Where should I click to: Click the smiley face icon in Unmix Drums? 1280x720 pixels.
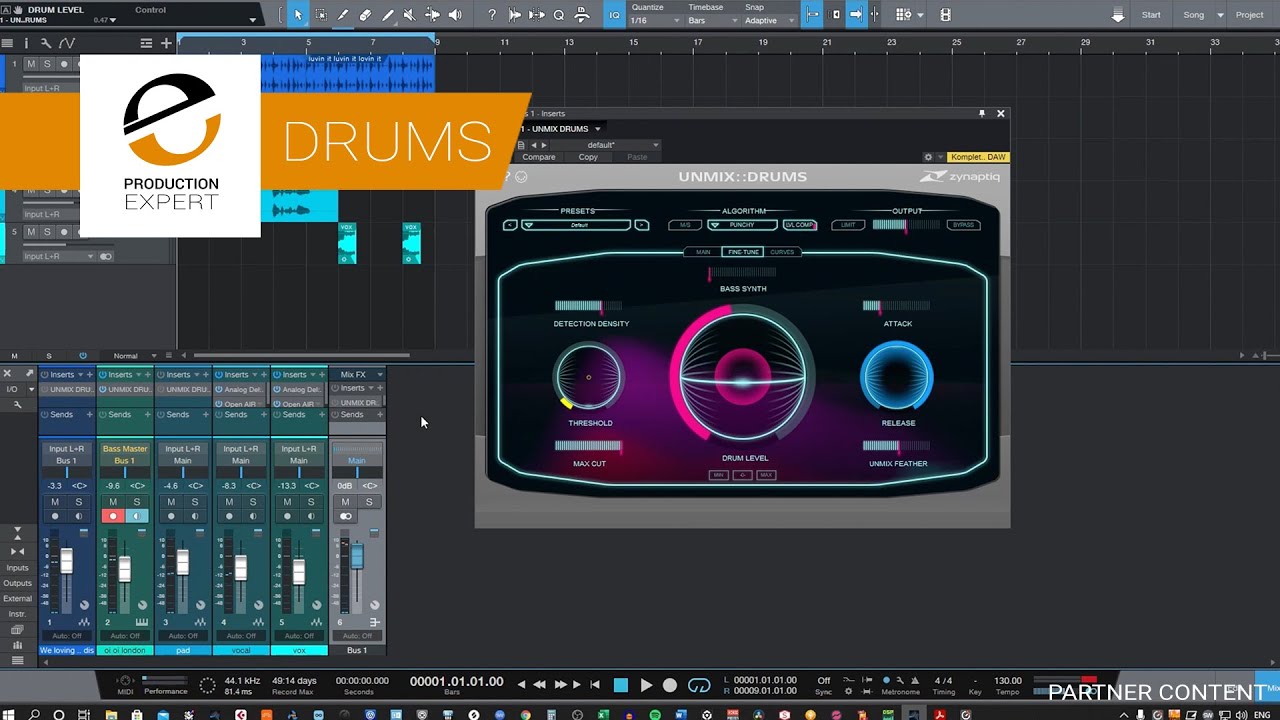521,177
